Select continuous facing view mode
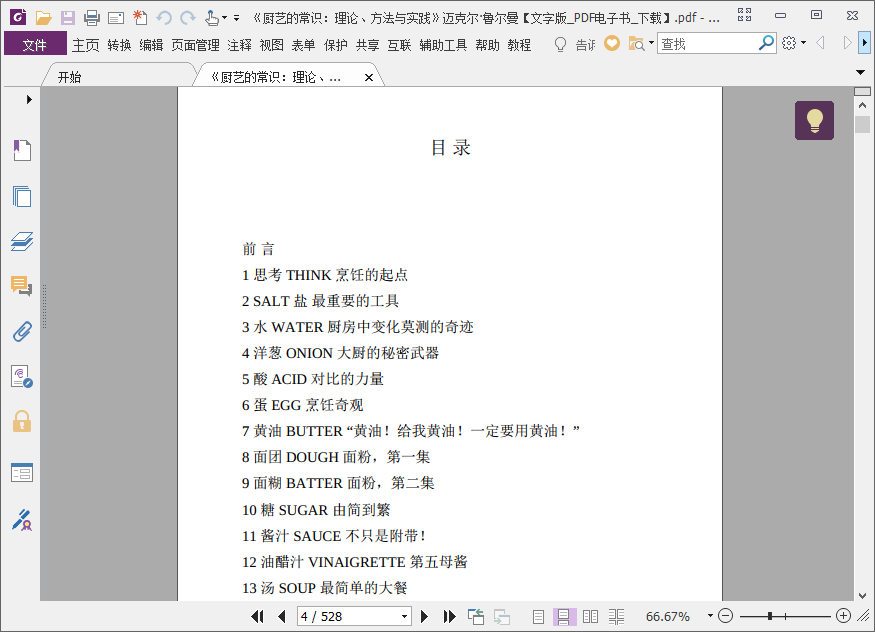This screenshot has height=632, width=875. point(617,616)
